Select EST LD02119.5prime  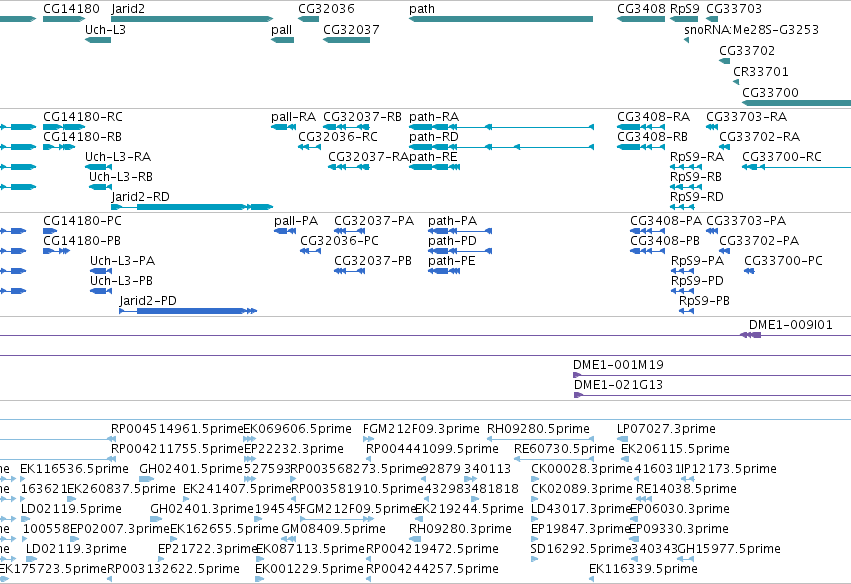click(71, 509)
